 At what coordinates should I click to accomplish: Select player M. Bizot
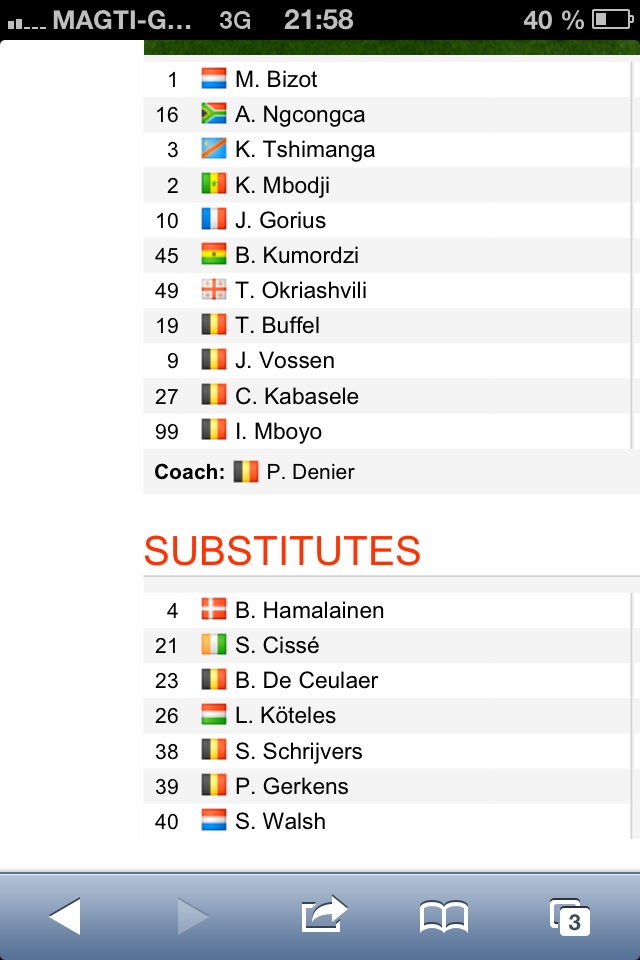coord(276,79)
